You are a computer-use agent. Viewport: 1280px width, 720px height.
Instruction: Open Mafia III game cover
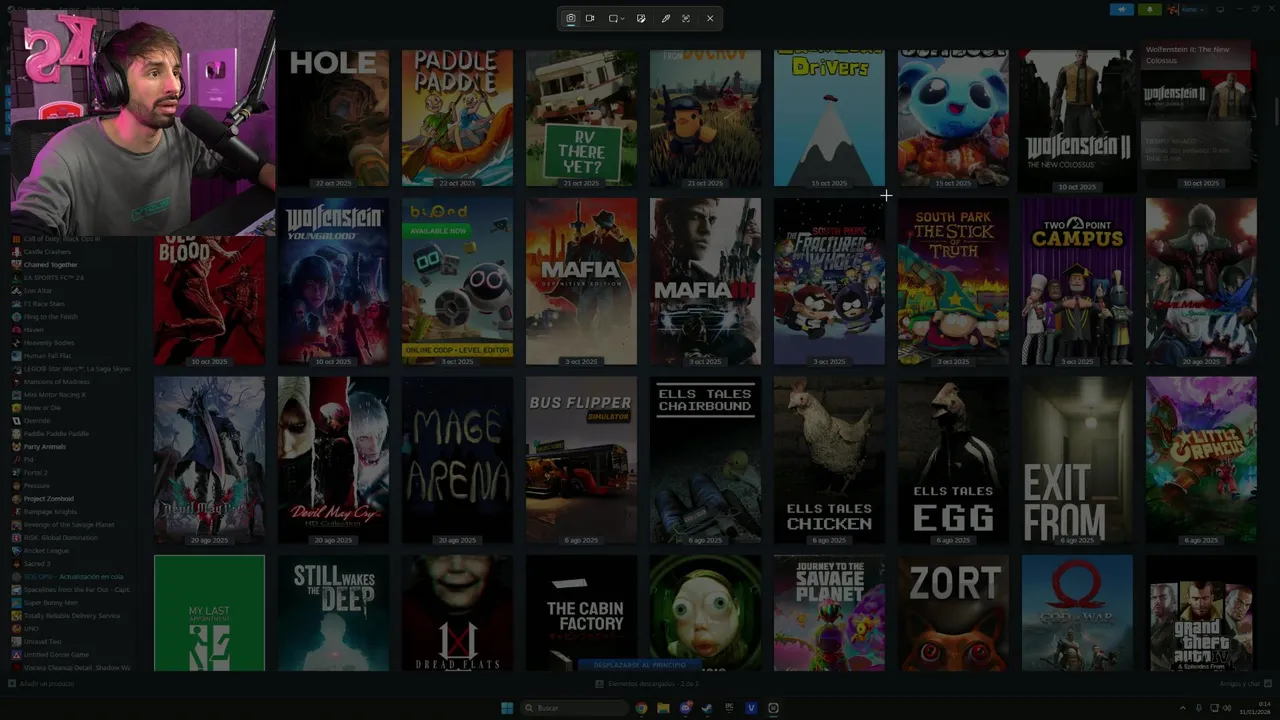click(705, 281)
